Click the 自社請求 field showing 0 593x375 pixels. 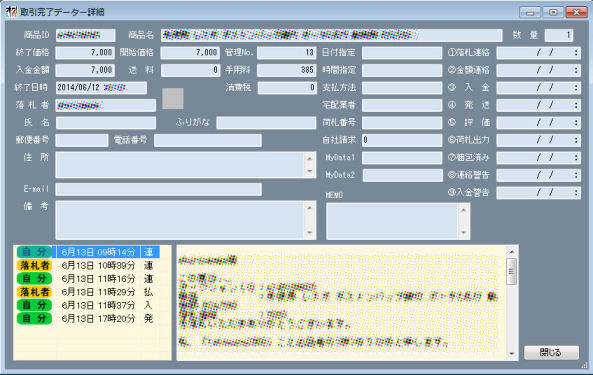pyautogui.click(x=402, y=140)
